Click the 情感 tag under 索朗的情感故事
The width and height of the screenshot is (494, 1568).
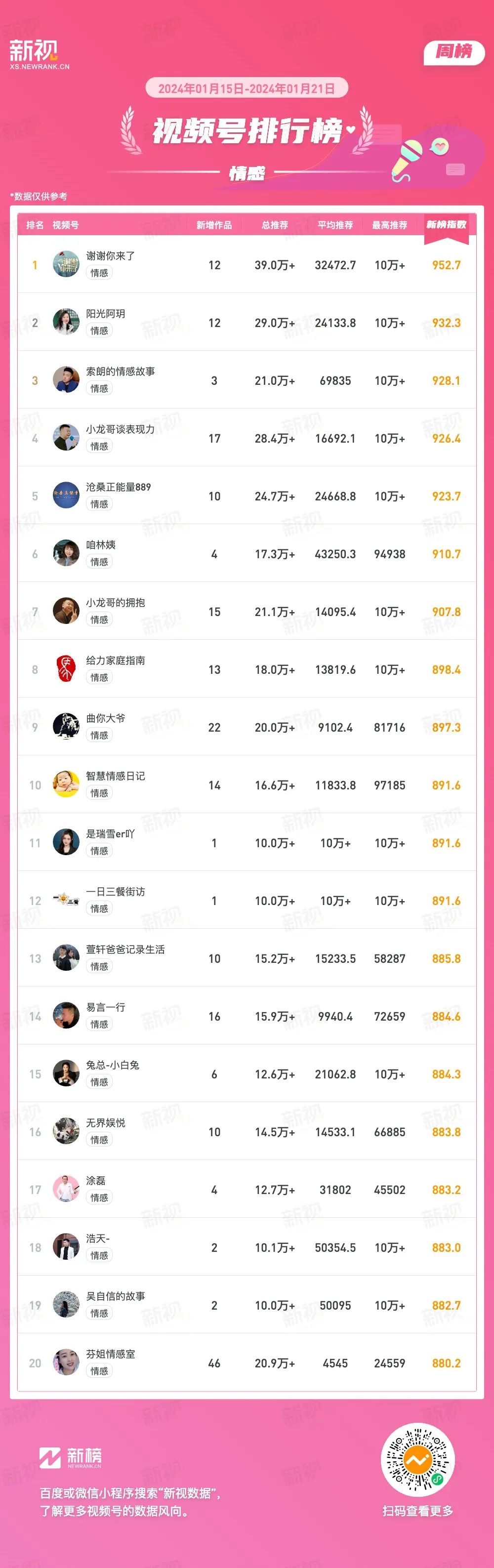pyautogui.click(x=100, y=388)
